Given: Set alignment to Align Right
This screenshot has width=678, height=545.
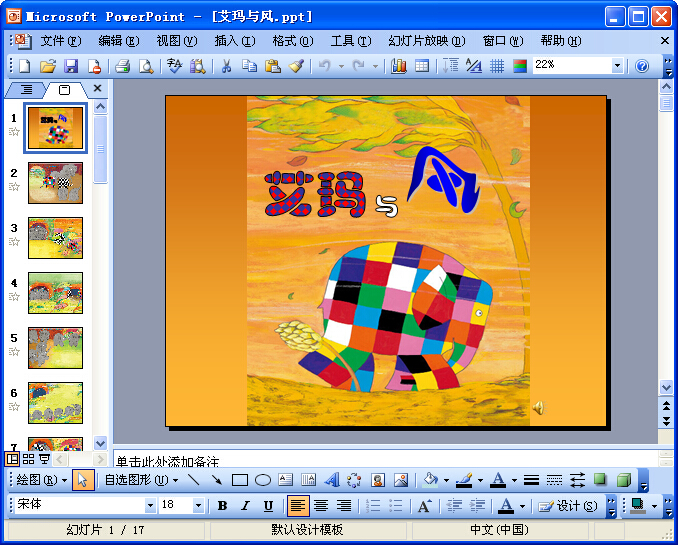Looking at the screenshot, I should [x=344, y=506].
